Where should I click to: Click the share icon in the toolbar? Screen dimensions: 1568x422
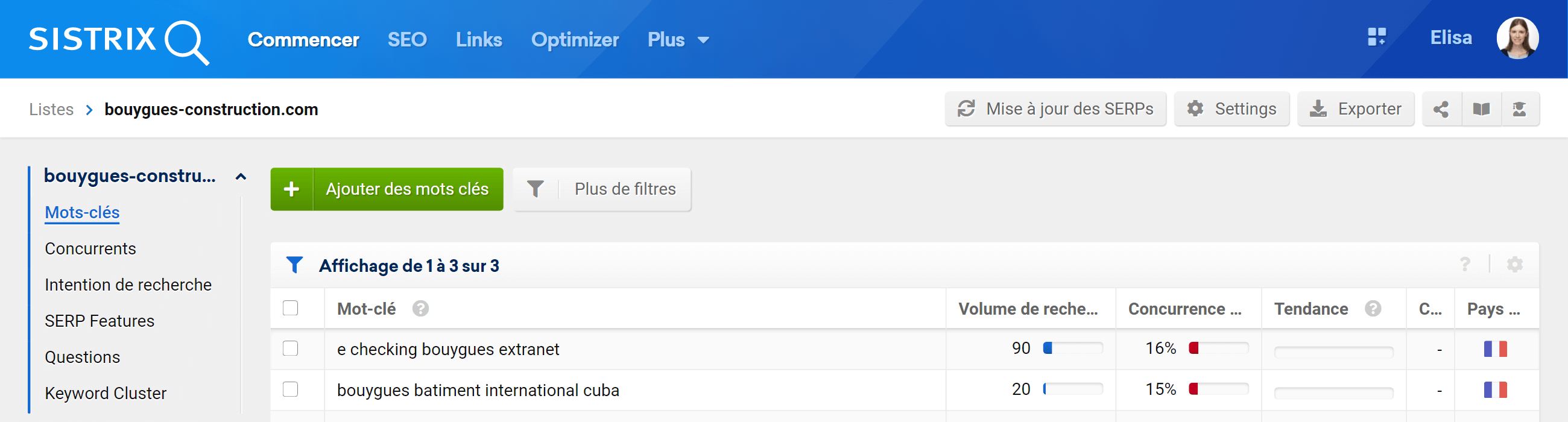[x=1441, y=110]
